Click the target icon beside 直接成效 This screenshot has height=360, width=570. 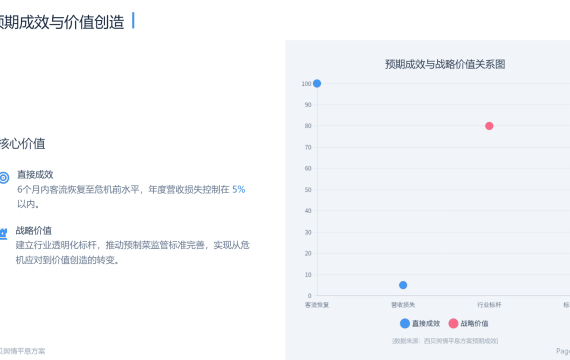point(4,178)
